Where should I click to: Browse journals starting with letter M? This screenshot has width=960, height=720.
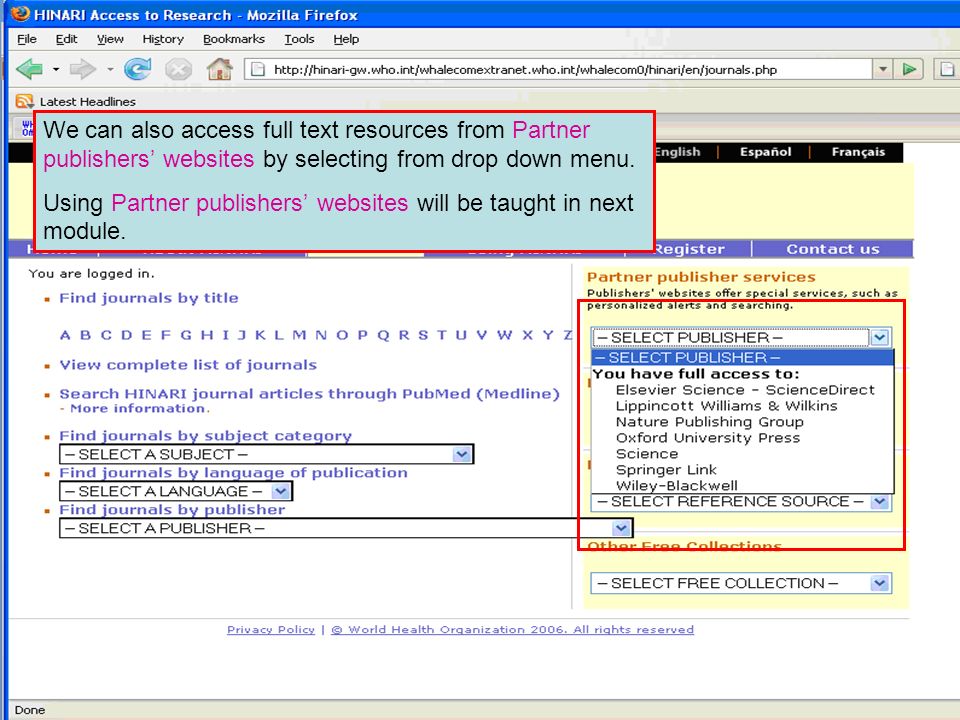tap(299, 335)
